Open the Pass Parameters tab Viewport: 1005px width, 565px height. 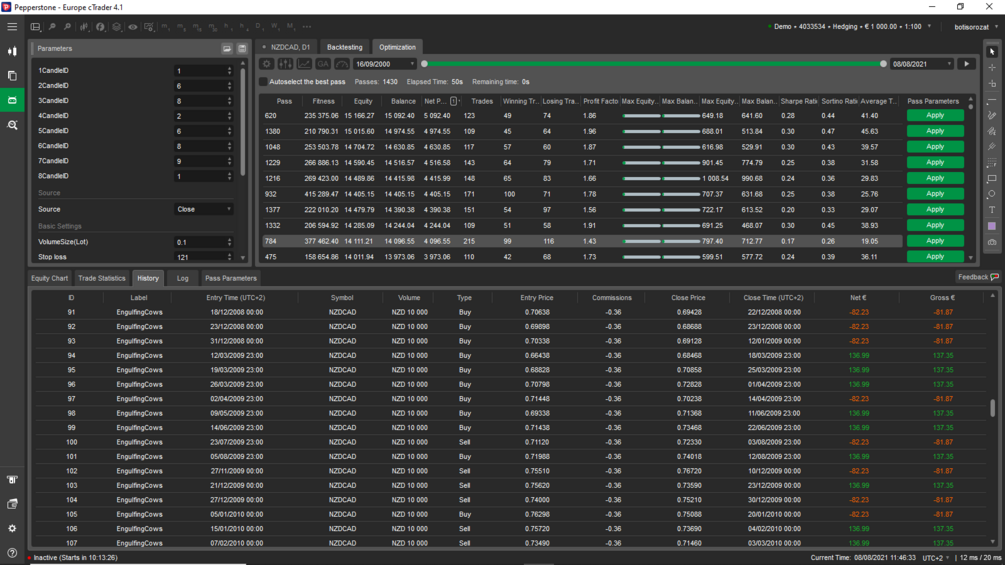(231, 278)
